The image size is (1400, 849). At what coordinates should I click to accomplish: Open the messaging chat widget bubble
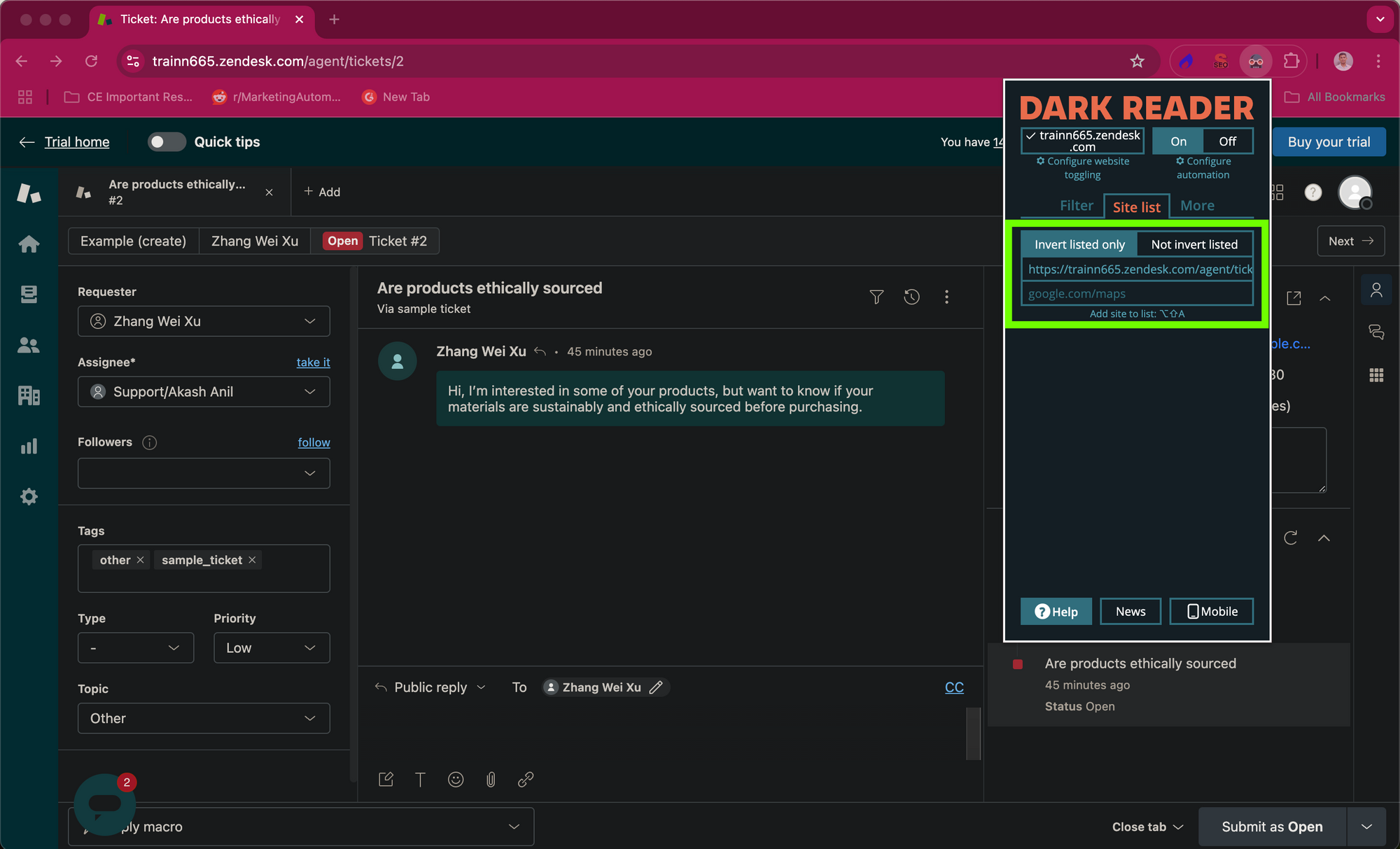tap(105, 804)
